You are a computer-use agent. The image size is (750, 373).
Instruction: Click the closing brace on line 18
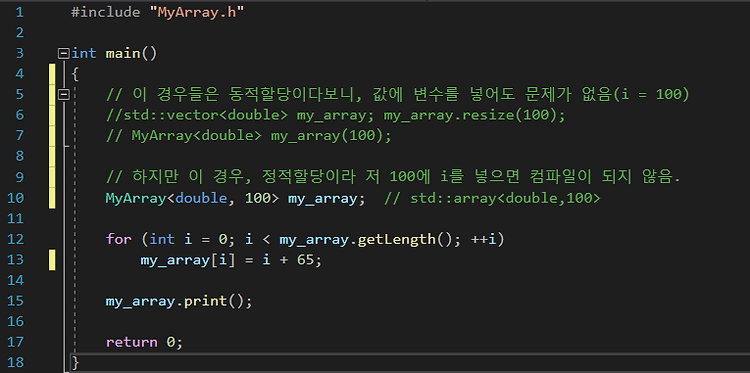click(x=75, y=362)
